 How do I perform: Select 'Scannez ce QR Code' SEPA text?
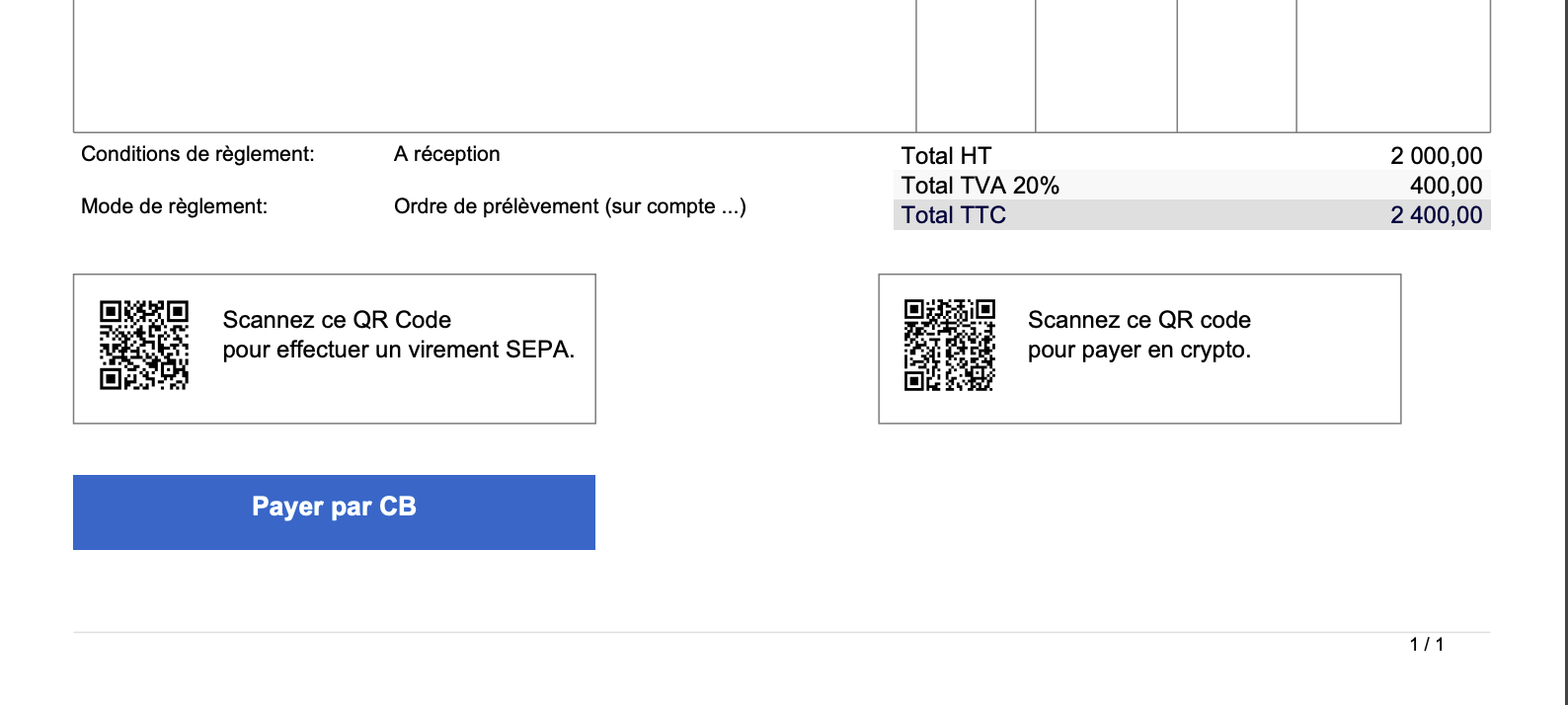point(337,320)
